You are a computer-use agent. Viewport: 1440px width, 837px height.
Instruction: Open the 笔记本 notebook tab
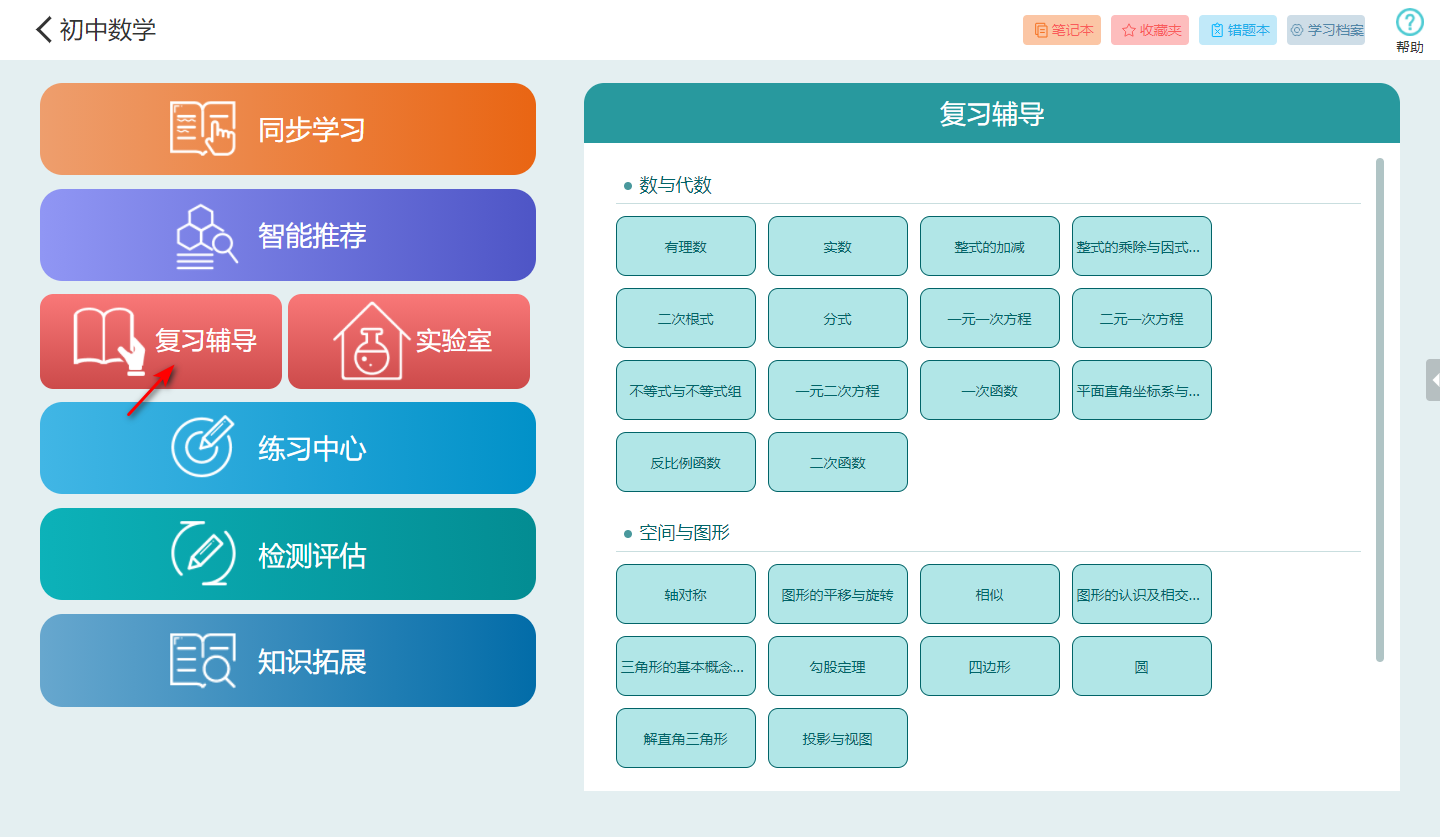[x=1062, y=30]
